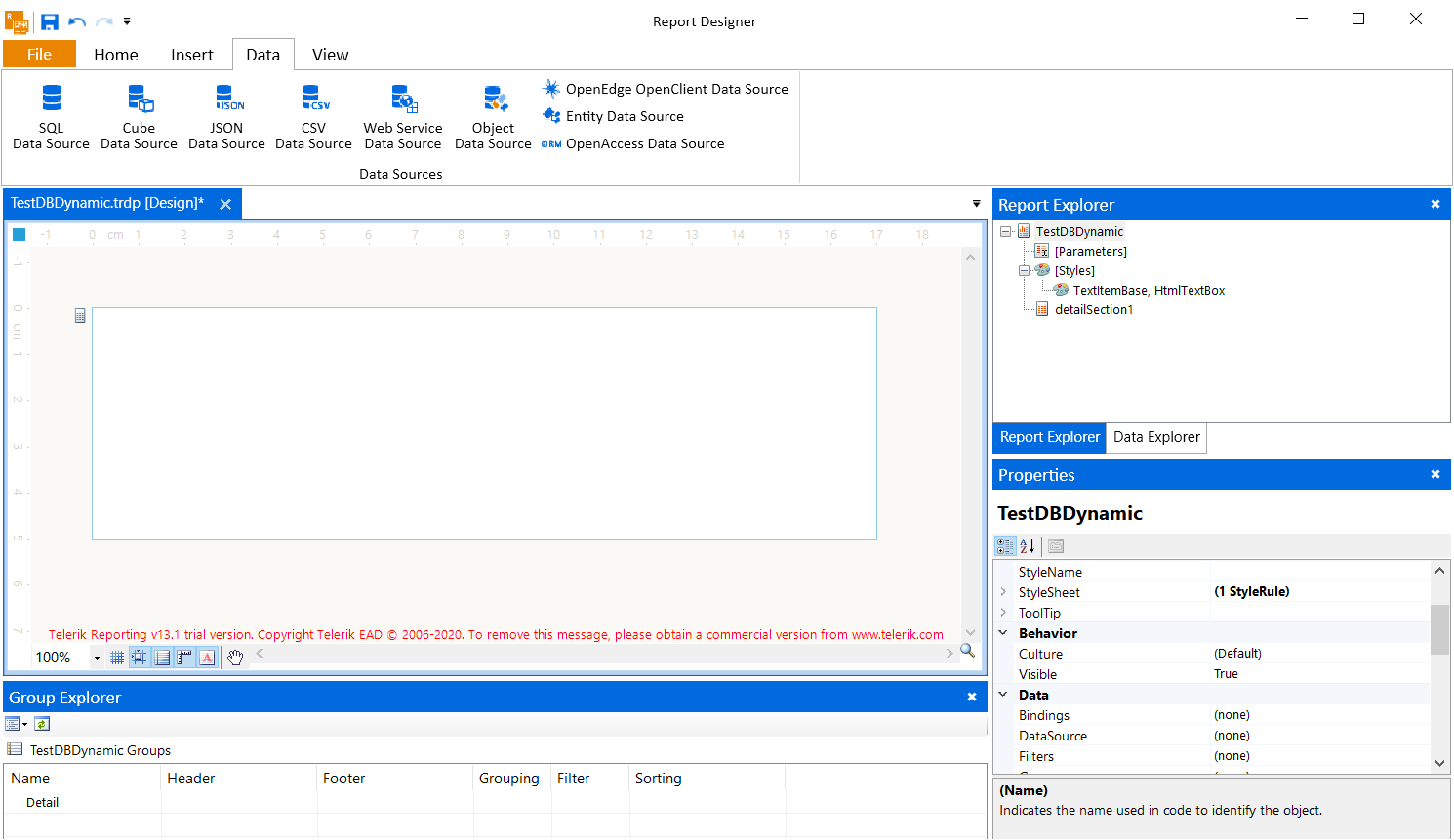Viewport: 1454px width, 840px height.
Task: Save the report with the floppy icon
Action: pyautogui.click(x=50, y=21)
